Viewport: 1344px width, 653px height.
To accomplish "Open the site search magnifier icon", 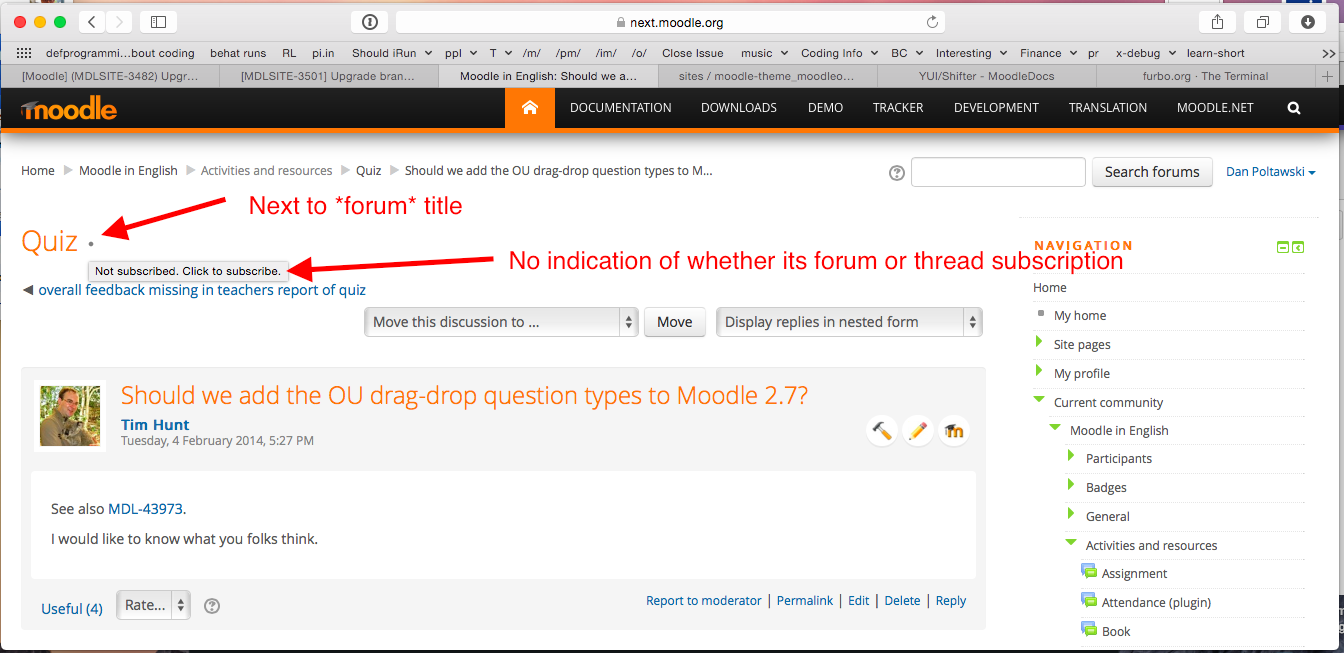I will (1294, 108).
